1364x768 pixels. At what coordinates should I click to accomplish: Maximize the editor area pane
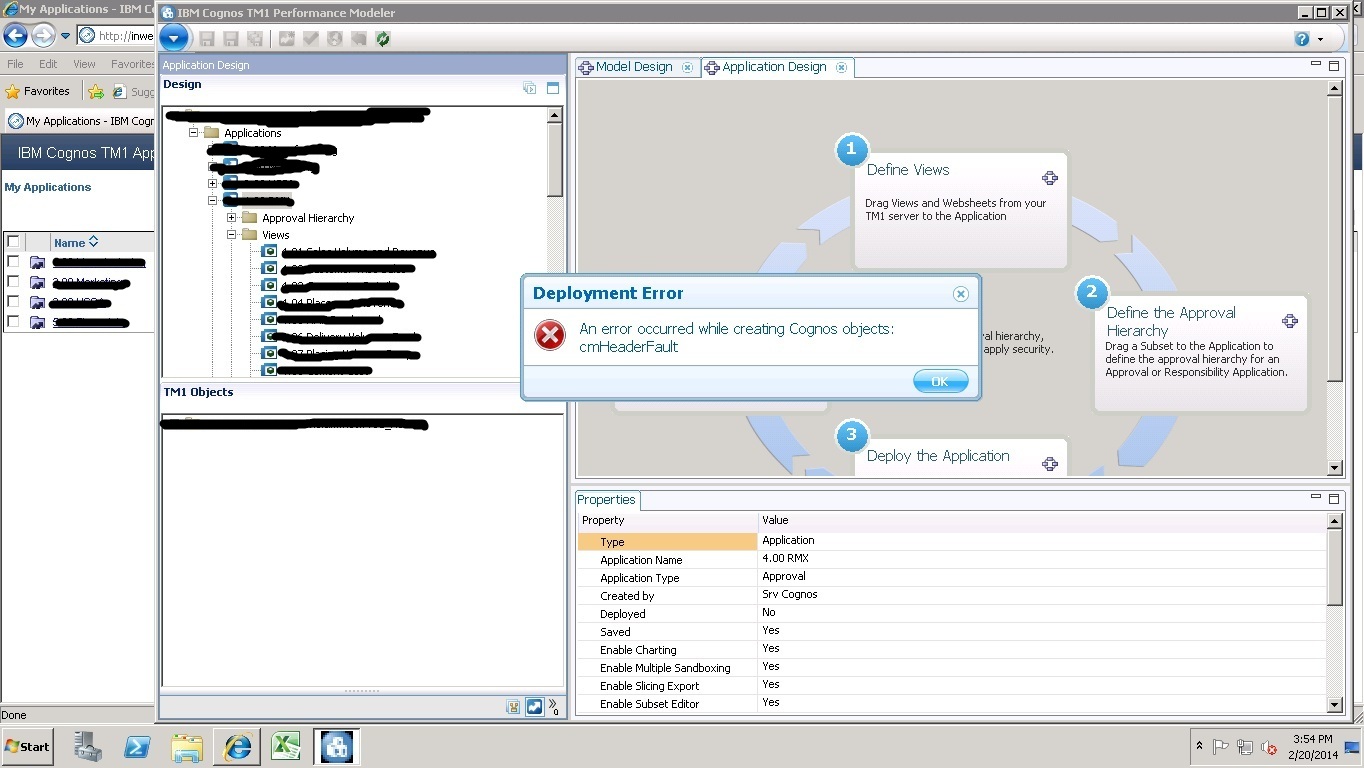[1334, 66]
